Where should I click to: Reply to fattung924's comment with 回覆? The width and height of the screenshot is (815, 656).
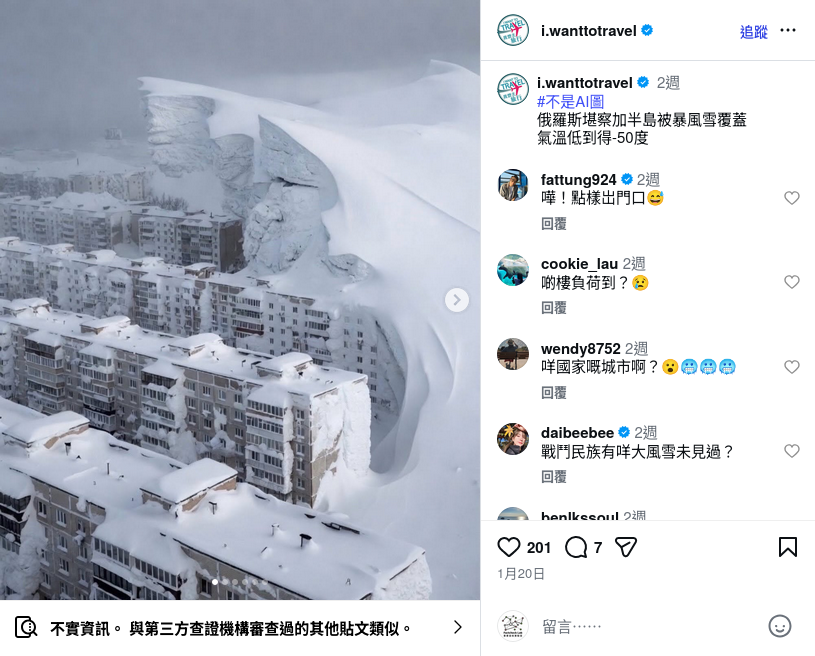(554, 224)
